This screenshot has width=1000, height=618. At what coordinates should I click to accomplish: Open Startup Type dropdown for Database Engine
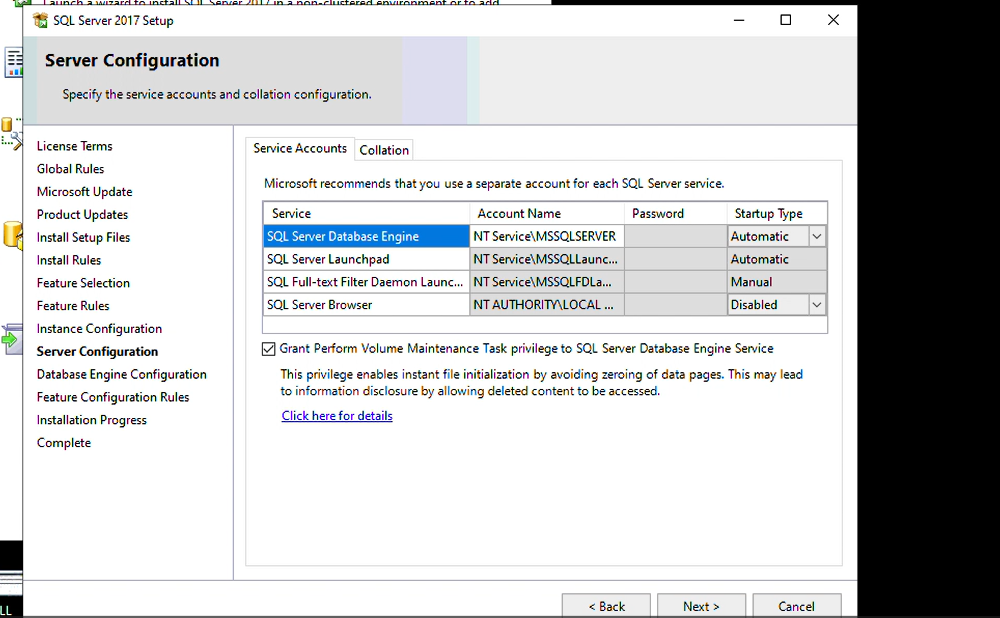point(816,237)
